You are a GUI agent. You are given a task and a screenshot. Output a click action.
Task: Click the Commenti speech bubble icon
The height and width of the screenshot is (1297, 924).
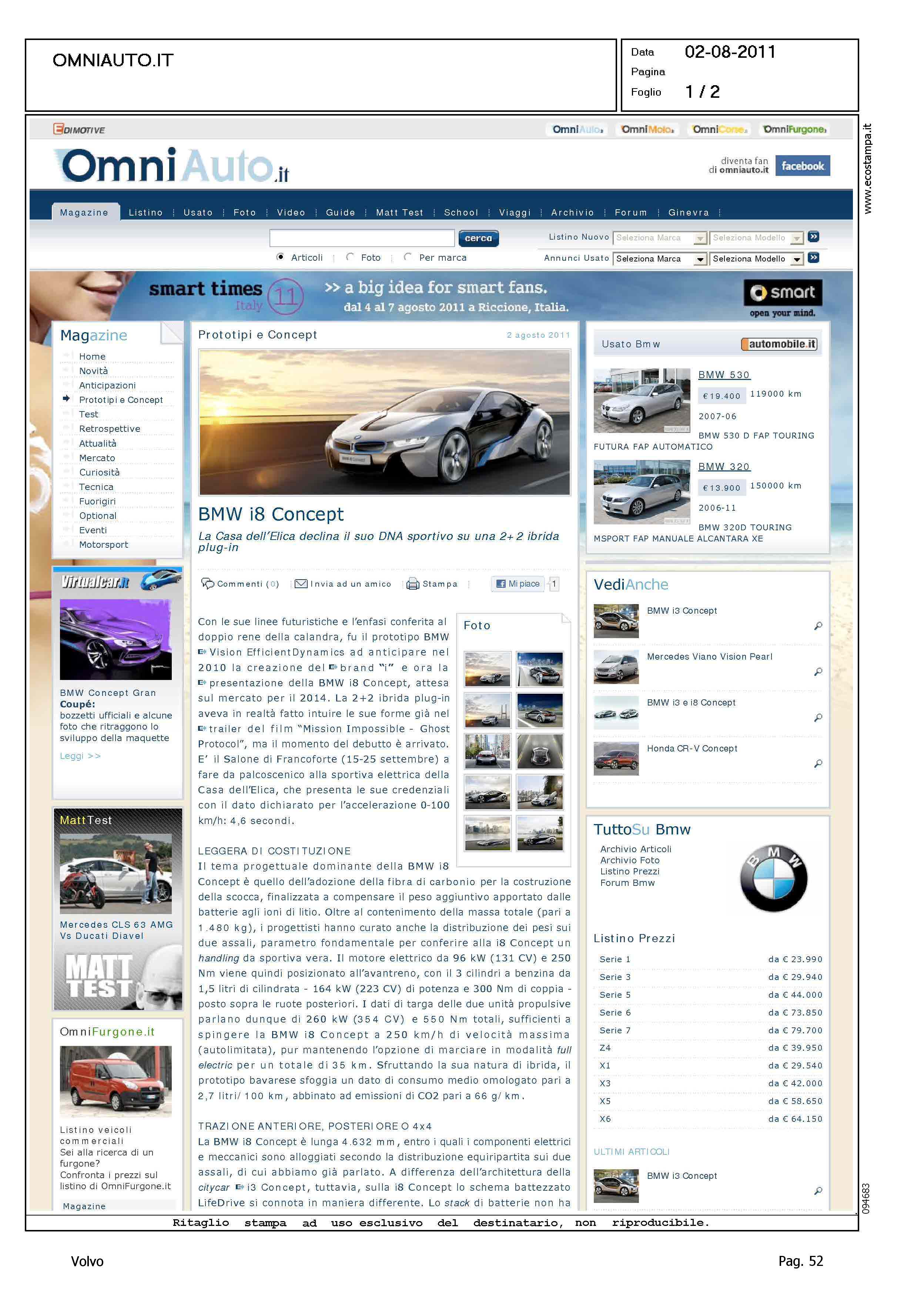point(208,583)
